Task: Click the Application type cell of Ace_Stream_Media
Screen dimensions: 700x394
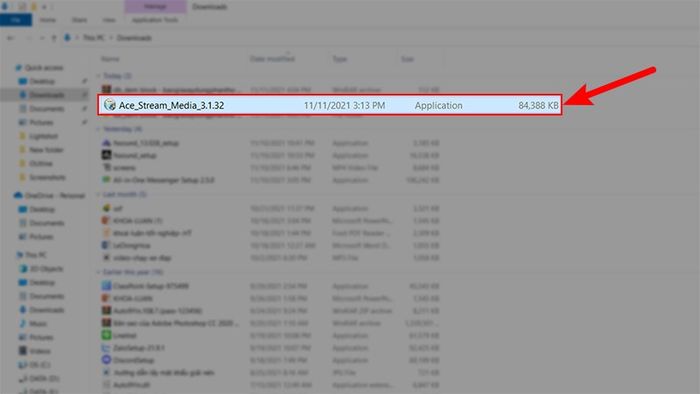Action: pos(438,105)
